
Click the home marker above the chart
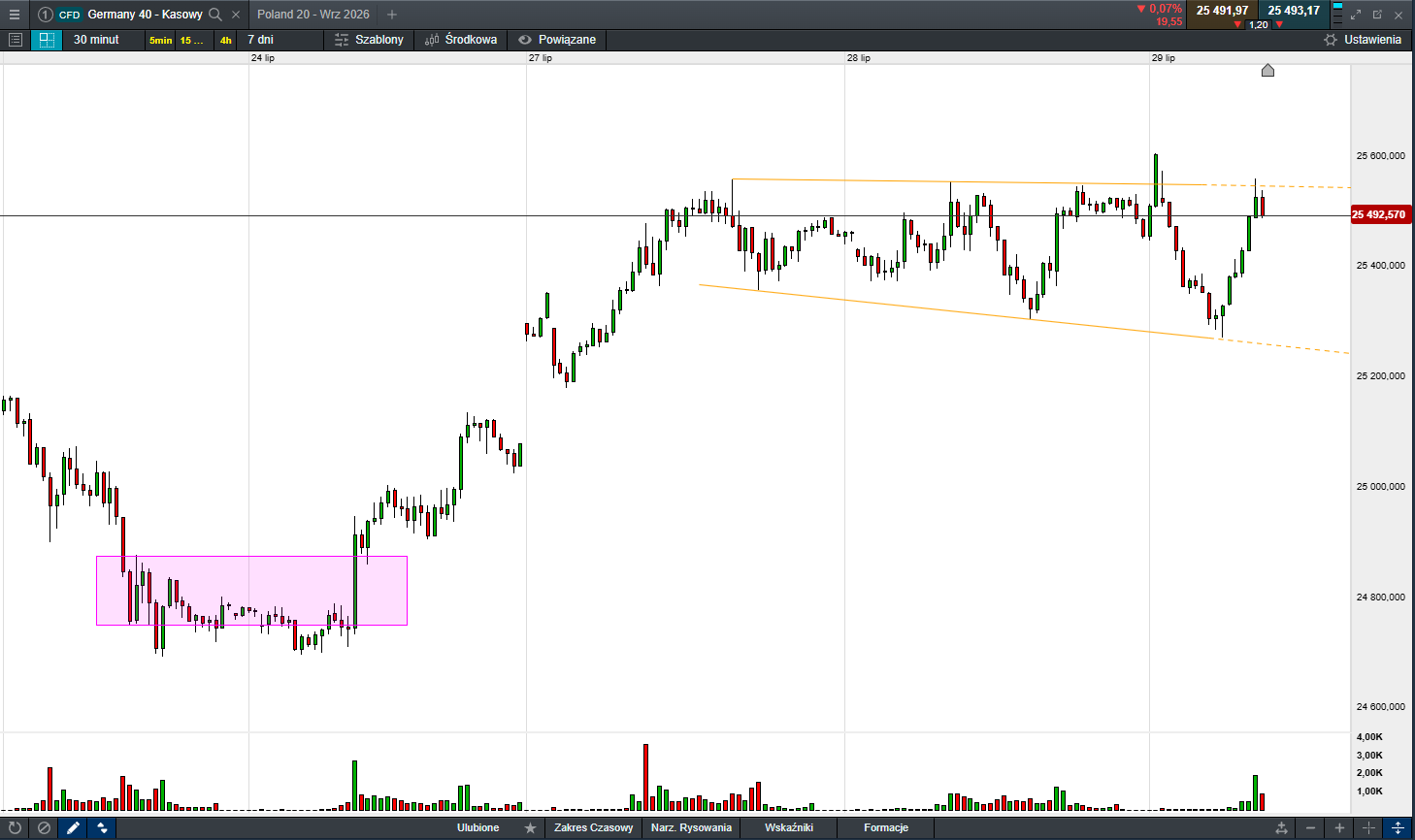pyautogui.click(x=1267, y=70)
